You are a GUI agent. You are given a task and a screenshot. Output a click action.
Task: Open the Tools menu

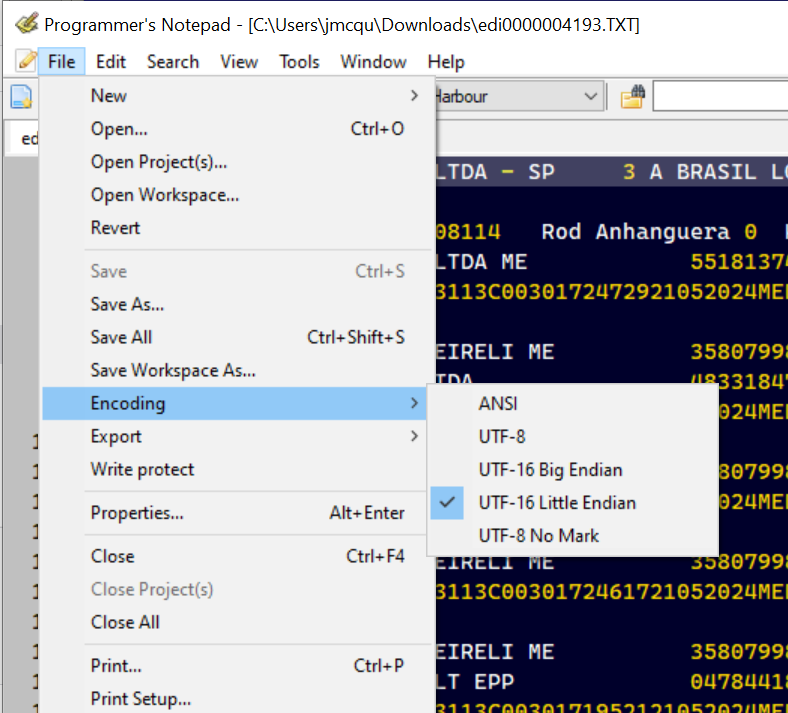[x=299, y=62]
